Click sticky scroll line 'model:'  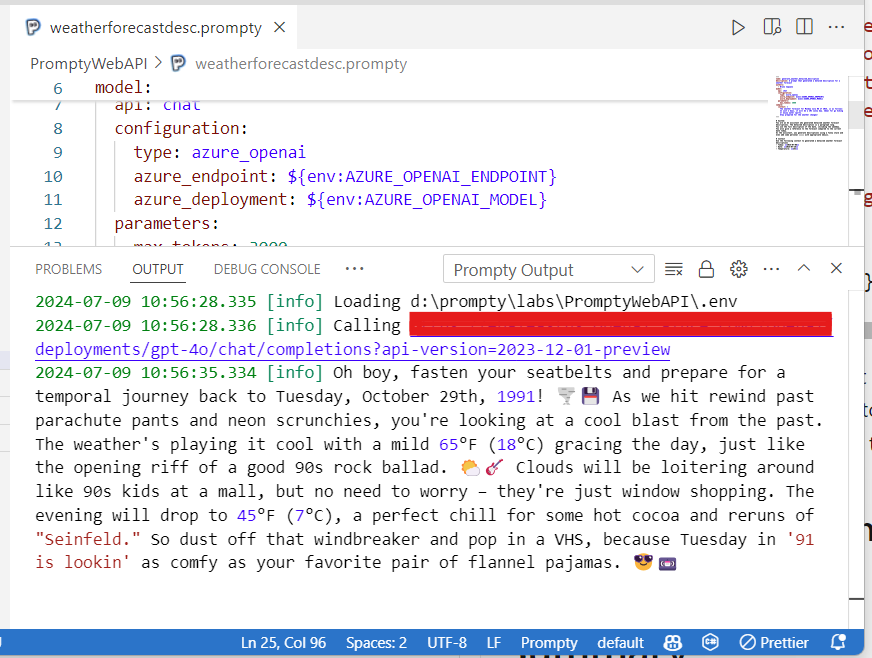coord(122,88)
